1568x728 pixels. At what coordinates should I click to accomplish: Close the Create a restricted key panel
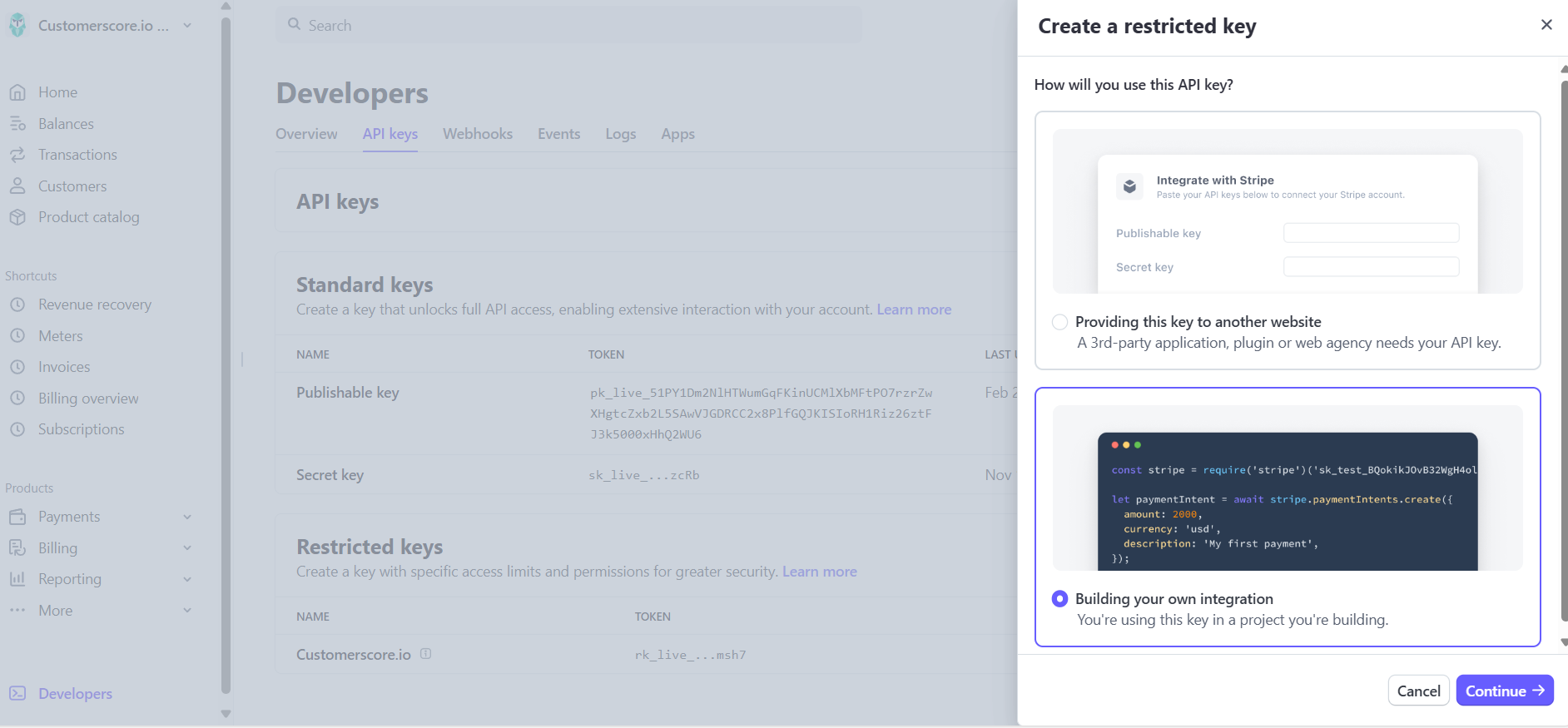tap(1546, 25)
